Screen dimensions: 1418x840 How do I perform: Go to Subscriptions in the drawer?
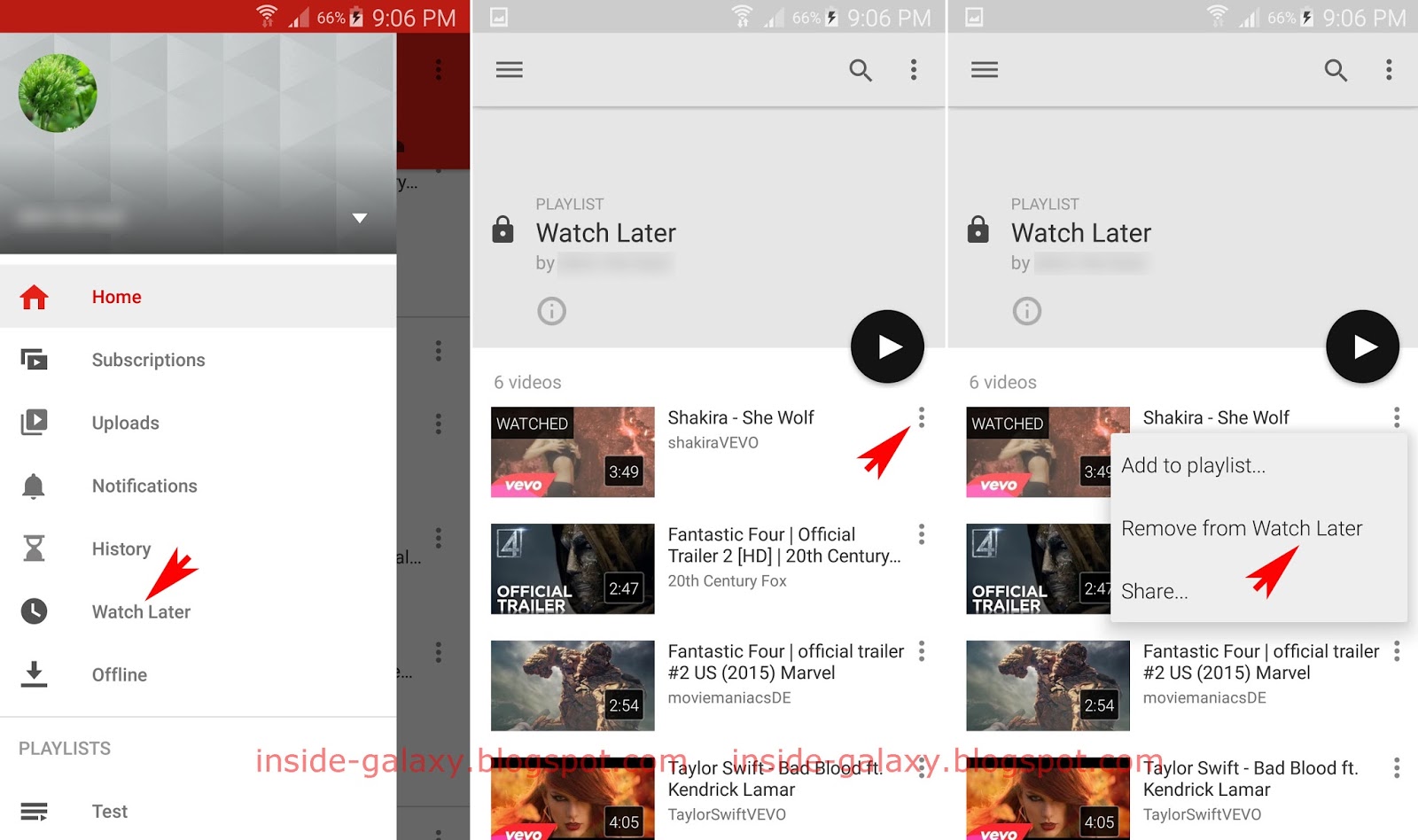coord(149,360)
